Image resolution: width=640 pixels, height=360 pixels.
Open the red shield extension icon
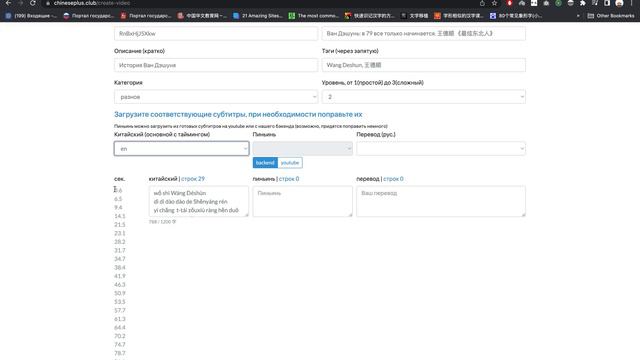(509, 3)
